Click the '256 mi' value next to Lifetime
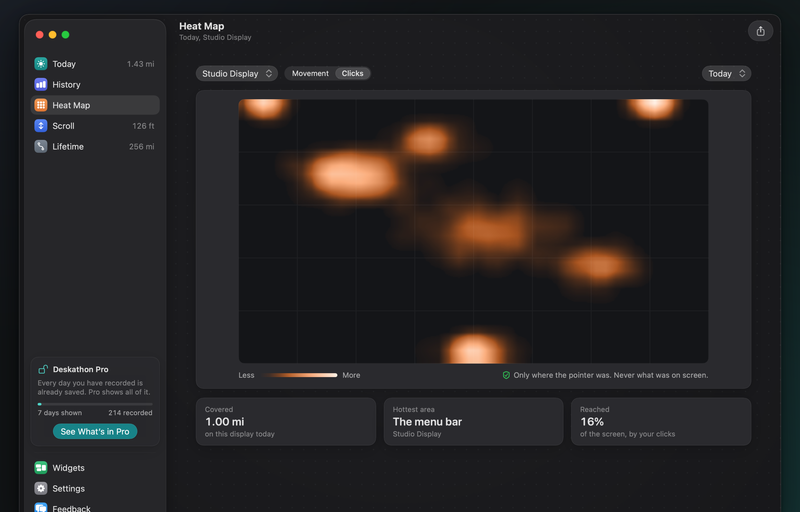 pos(141,146)
